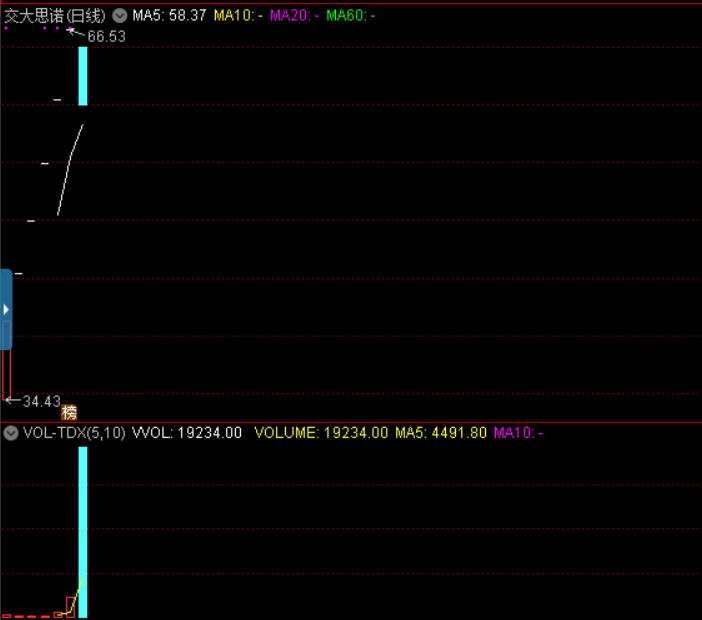
Task: Click the volume MA5: 4491.80 label
Action: click(441, 433)
